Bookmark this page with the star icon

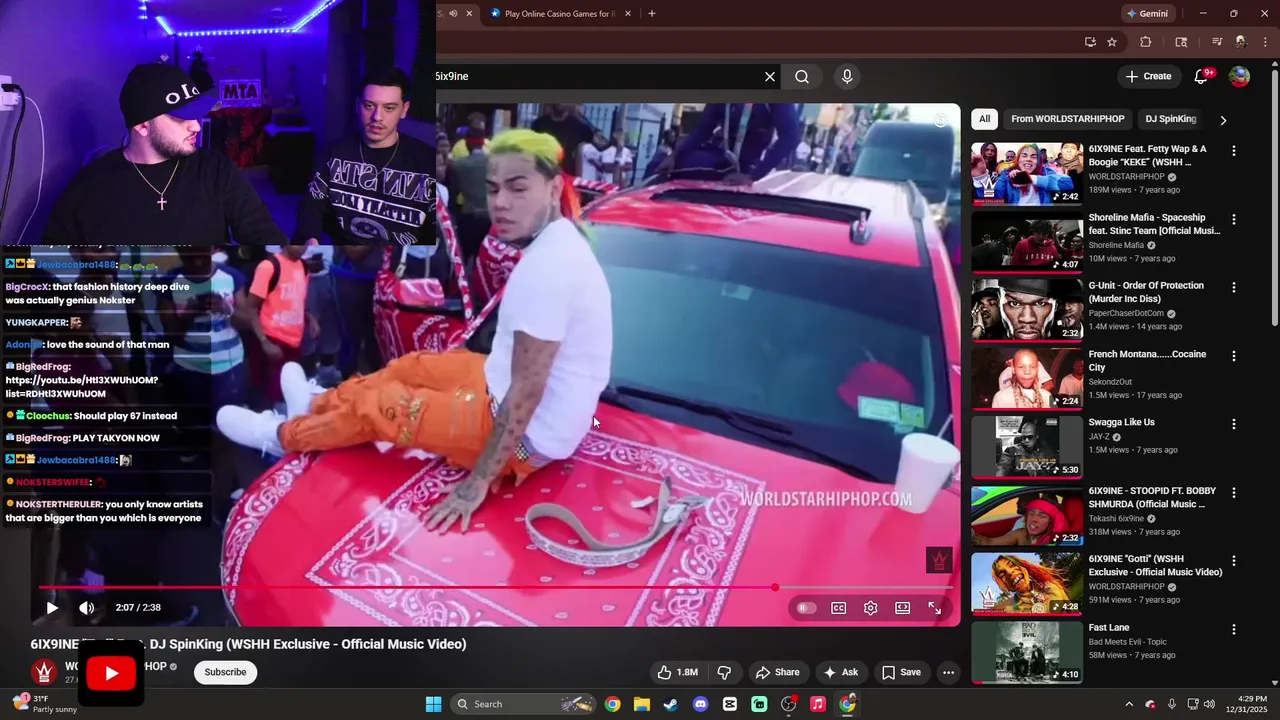(1112, 42)
